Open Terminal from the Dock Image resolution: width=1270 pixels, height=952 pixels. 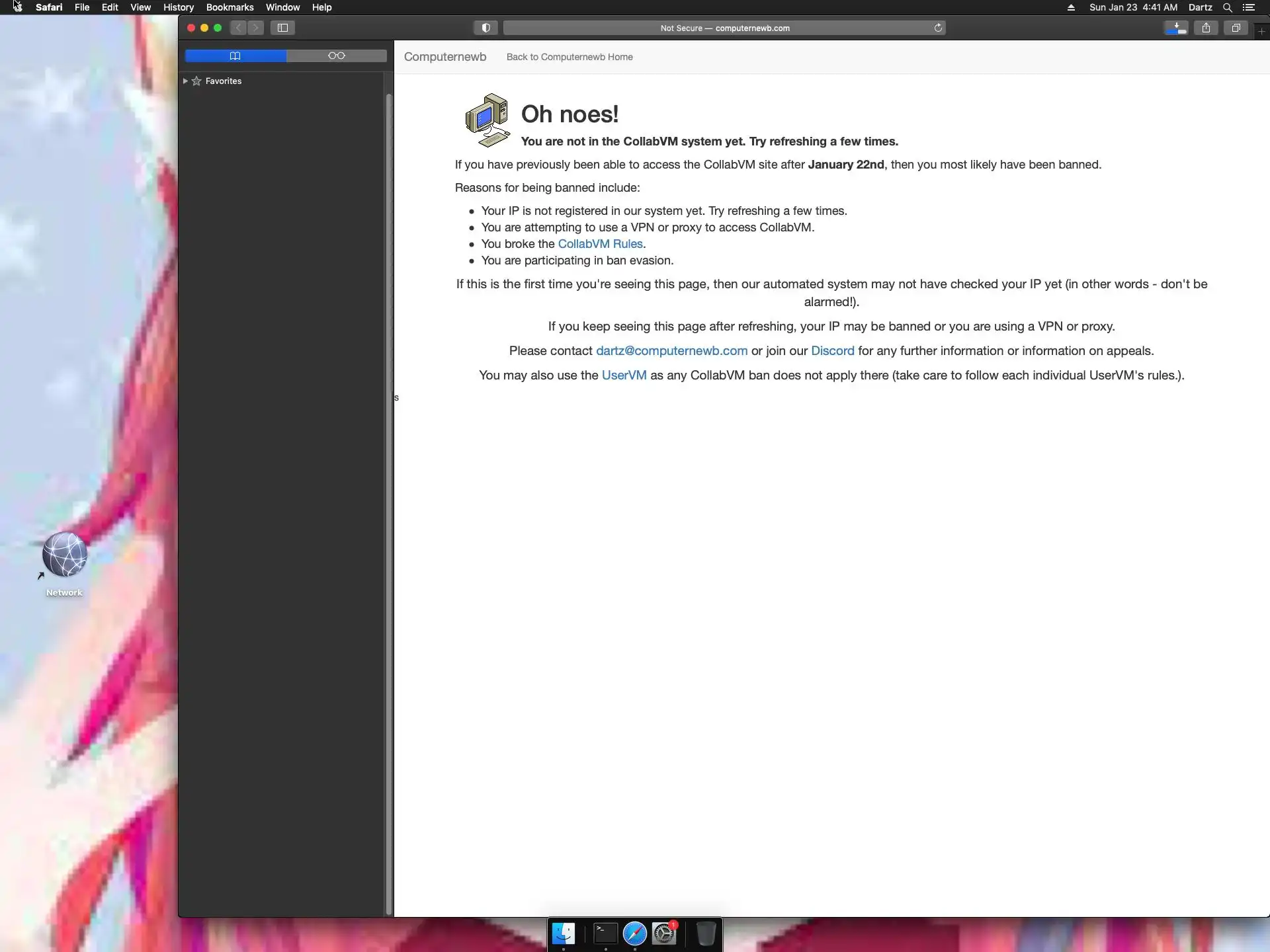605,933
